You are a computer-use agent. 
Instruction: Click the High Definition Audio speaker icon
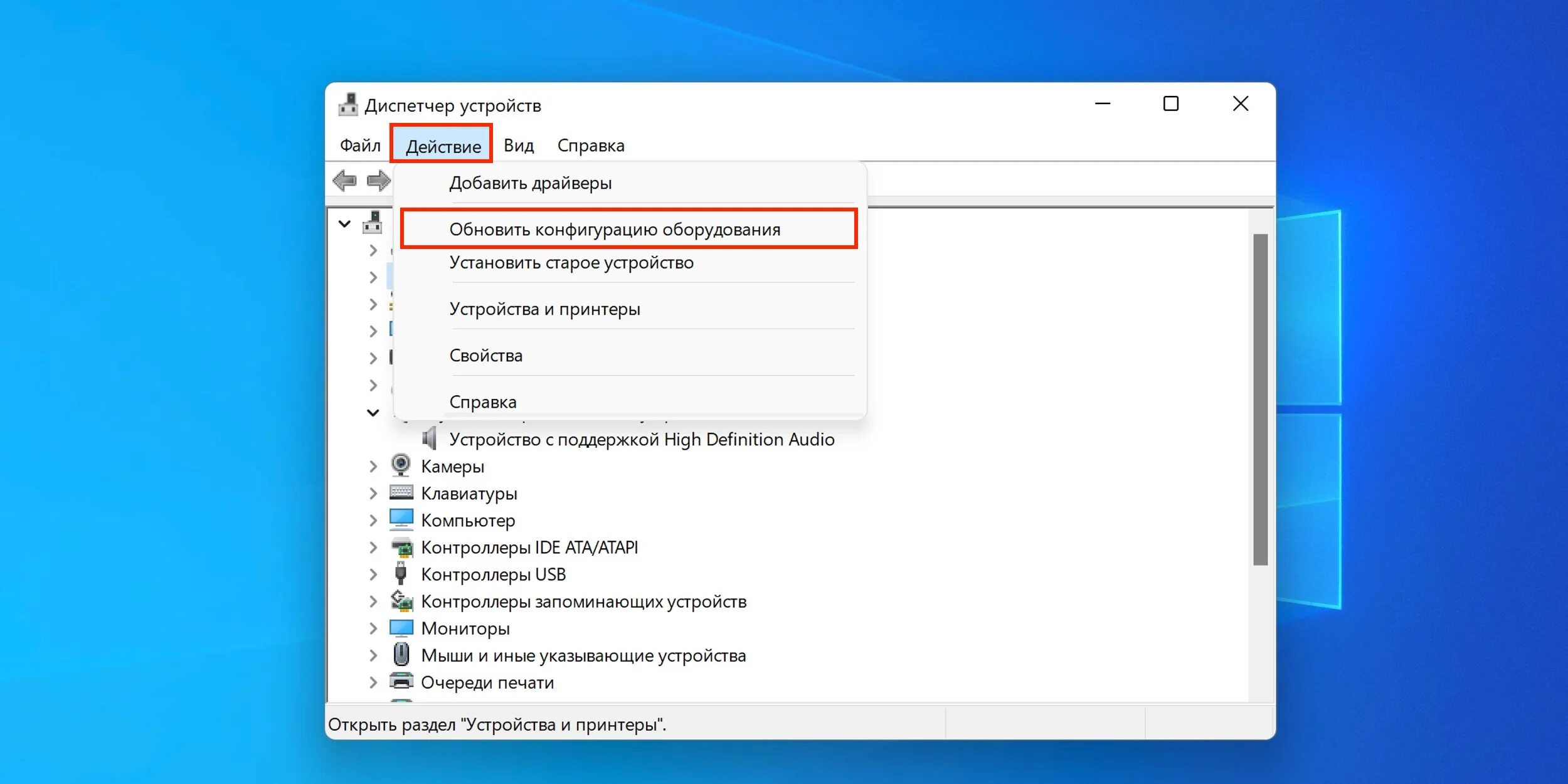[x=430, y=439]
